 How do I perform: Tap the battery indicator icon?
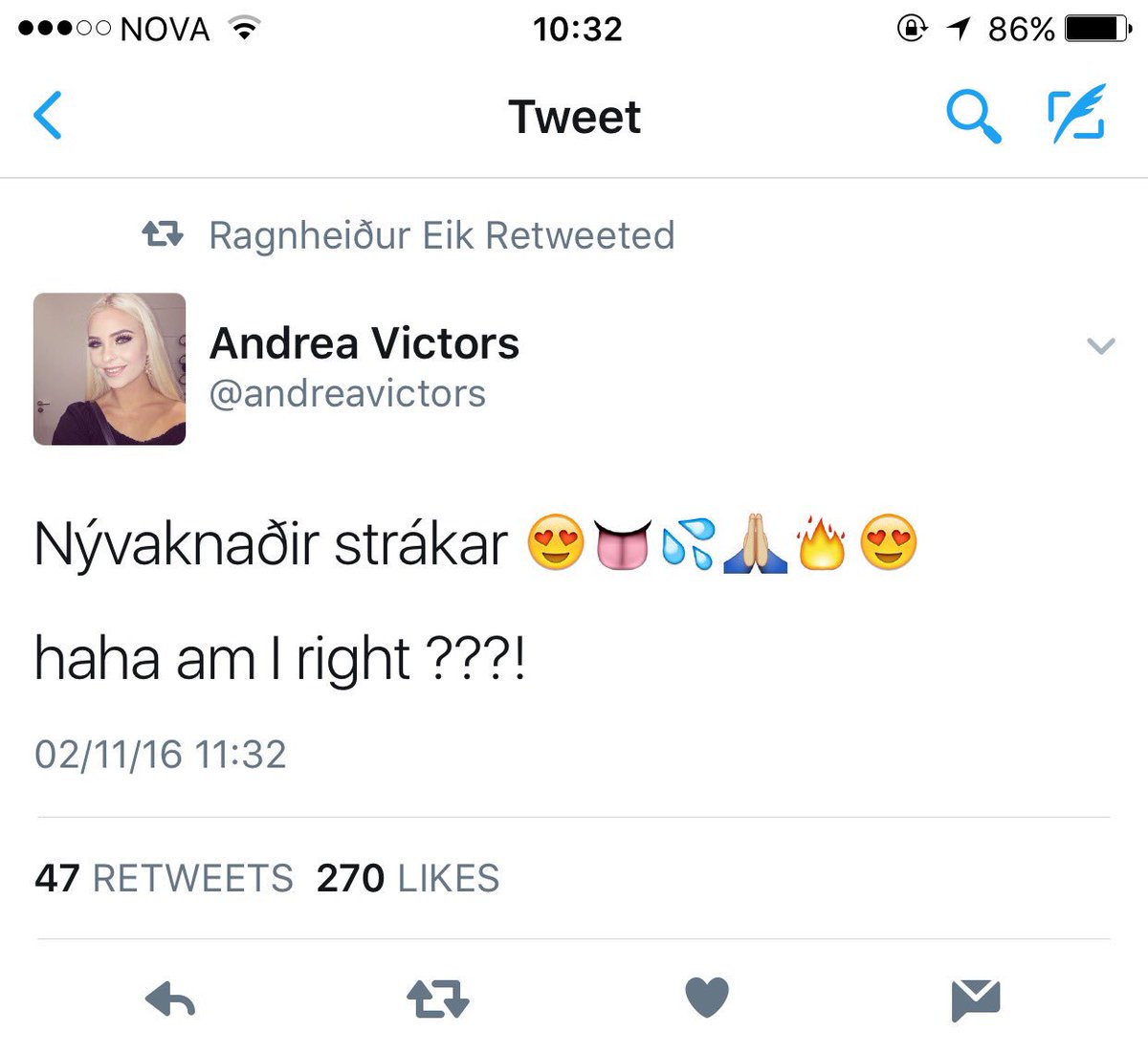1097,29
